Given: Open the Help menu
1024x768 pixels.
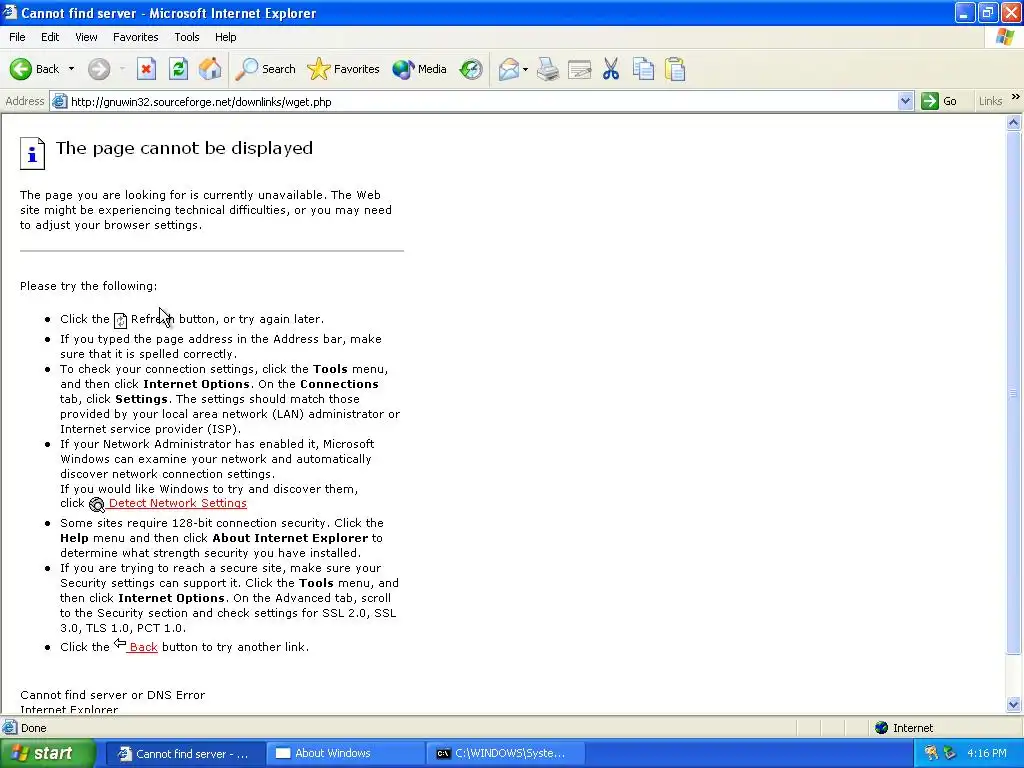Looking at the screenshot, I should click(x=225, y=37).
